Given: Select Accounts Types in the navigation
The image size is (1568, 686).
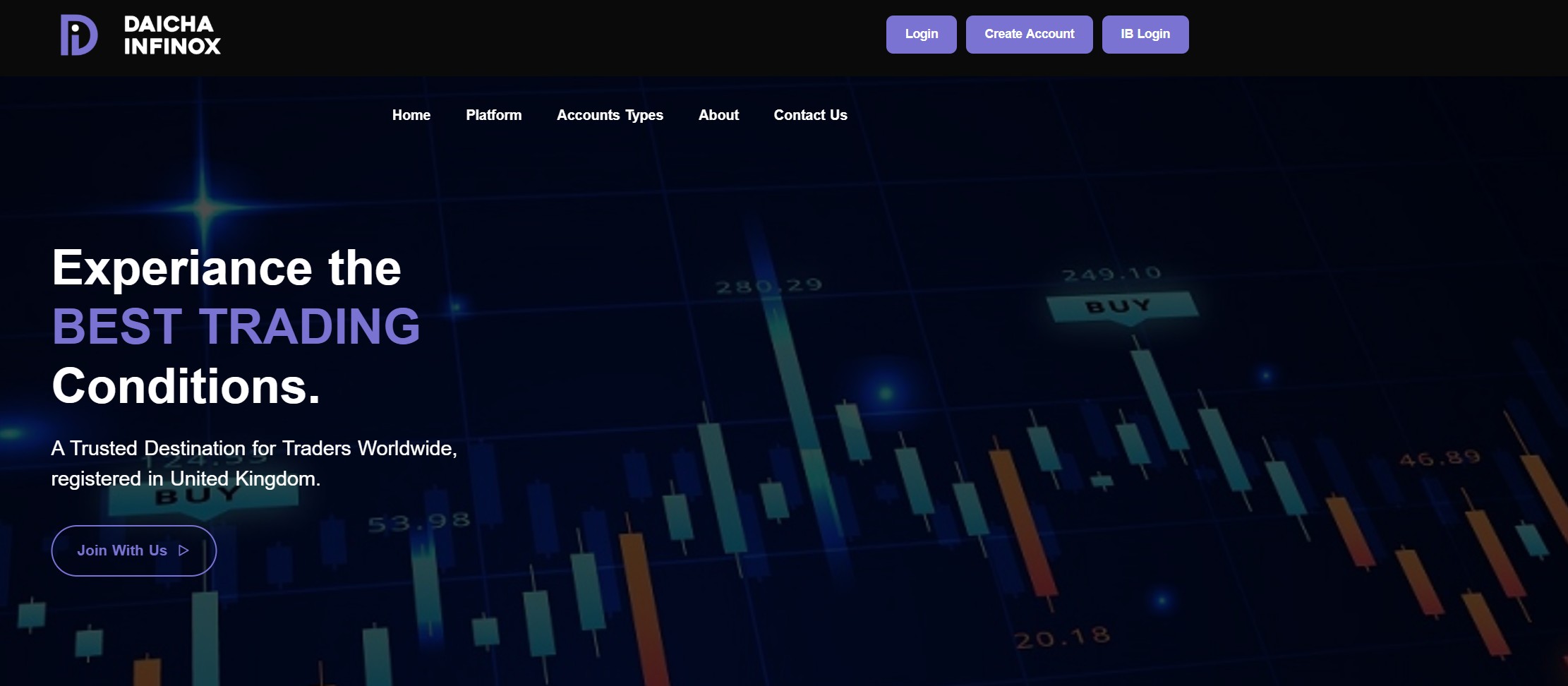Looking at the screenshot, I should pyautogui.click(x=610, y=115).
